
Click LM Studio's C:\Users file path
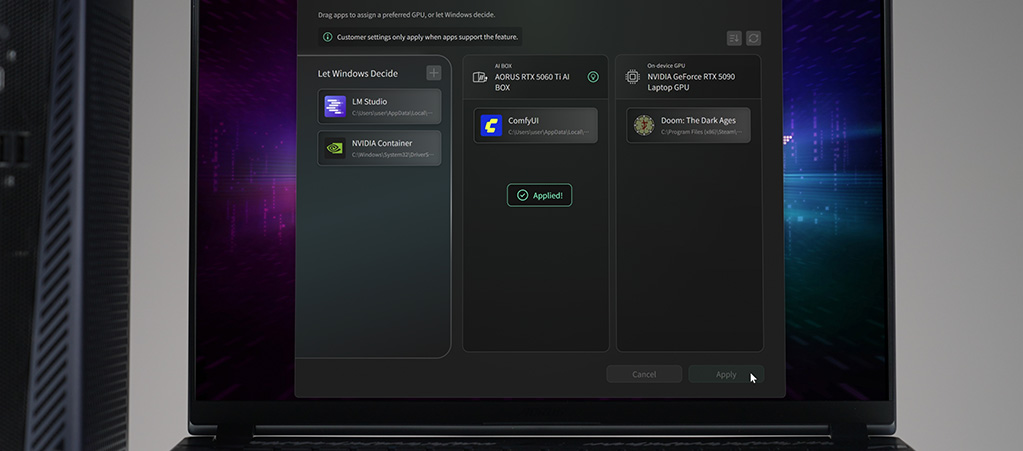(393, 113)
